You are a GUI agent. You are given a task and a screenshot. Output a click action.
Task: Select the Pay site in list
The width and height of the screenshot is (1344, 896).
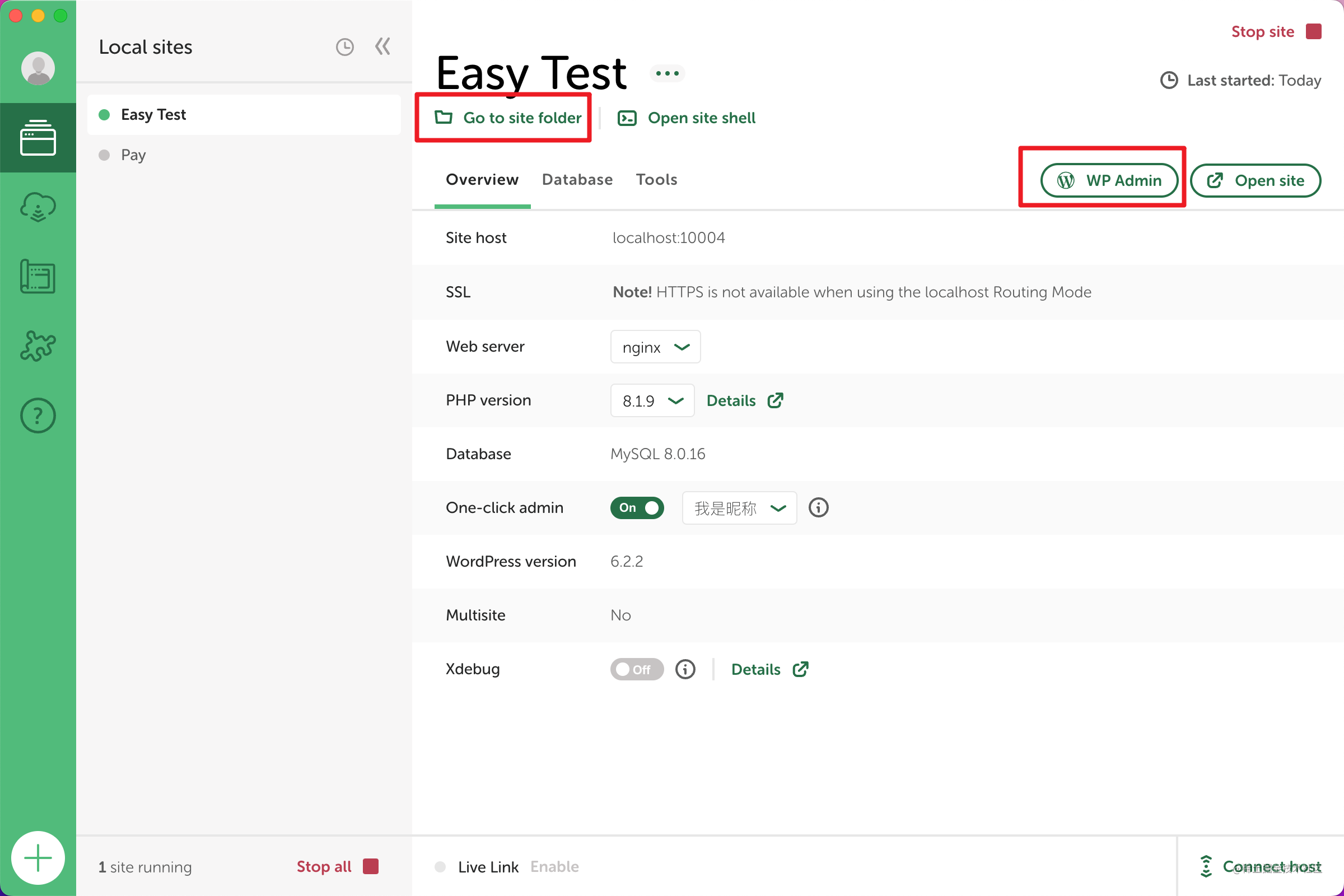pyautogui.click(x=133, y=155)
